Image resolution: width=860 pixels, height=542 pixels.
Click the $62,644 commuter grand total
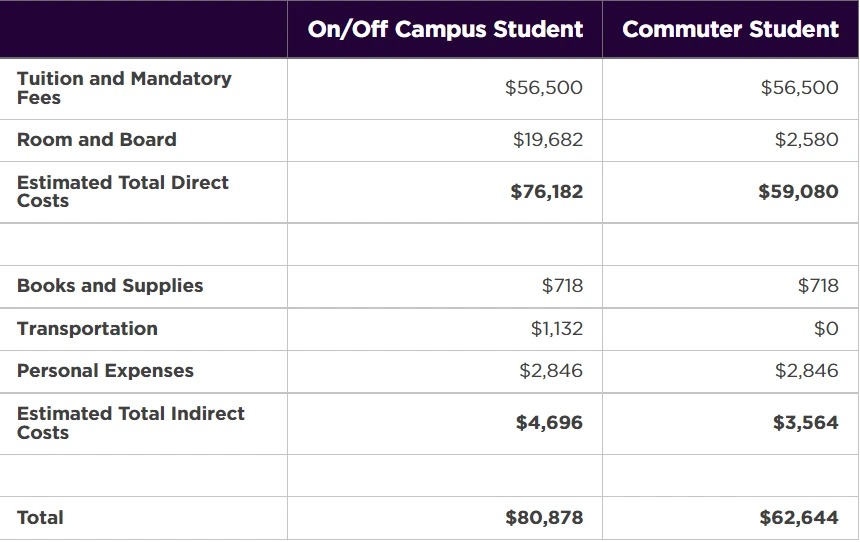point(799,518)
